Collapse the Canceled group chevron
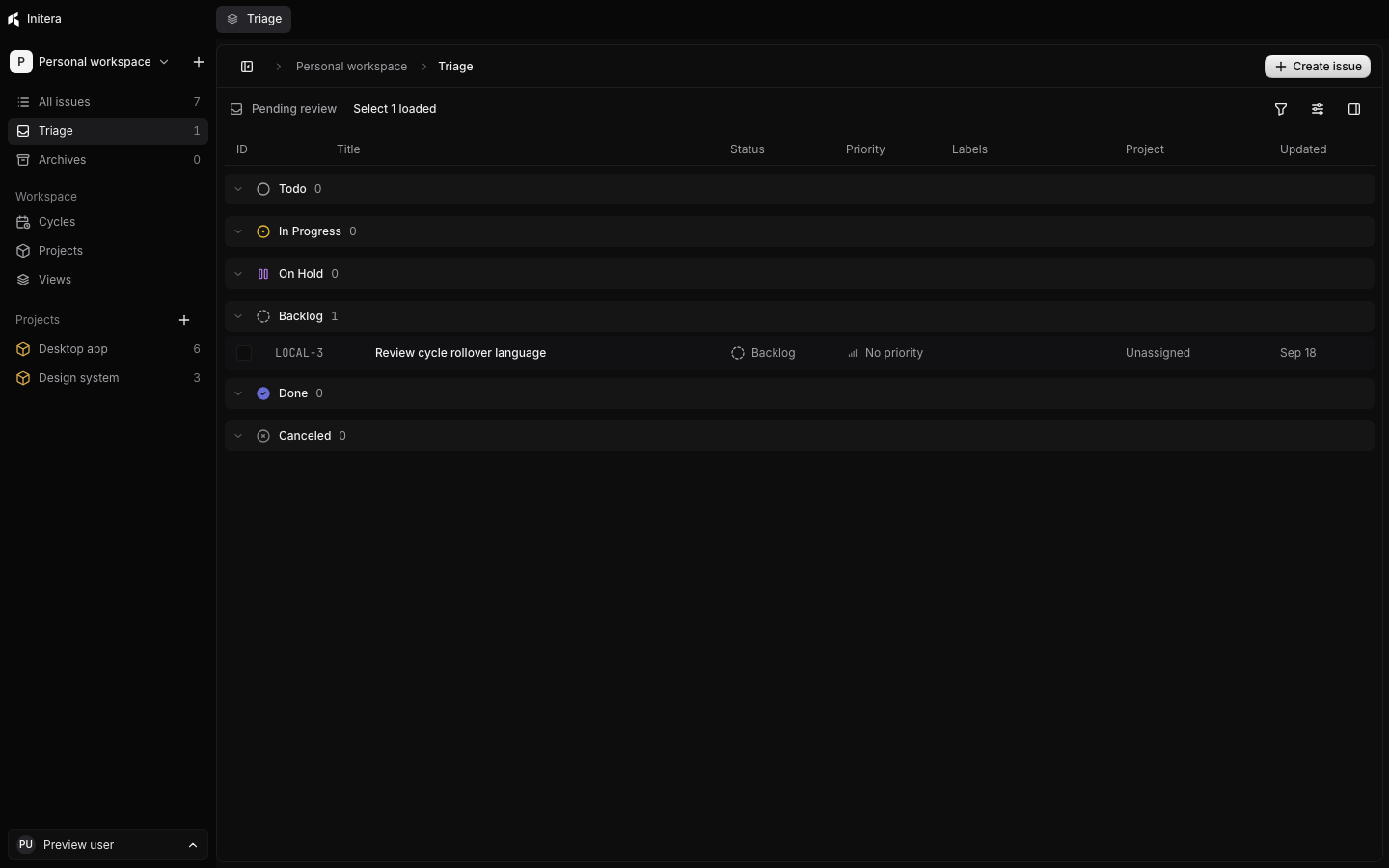The image size is (1389, 868). tap(238, 436)
